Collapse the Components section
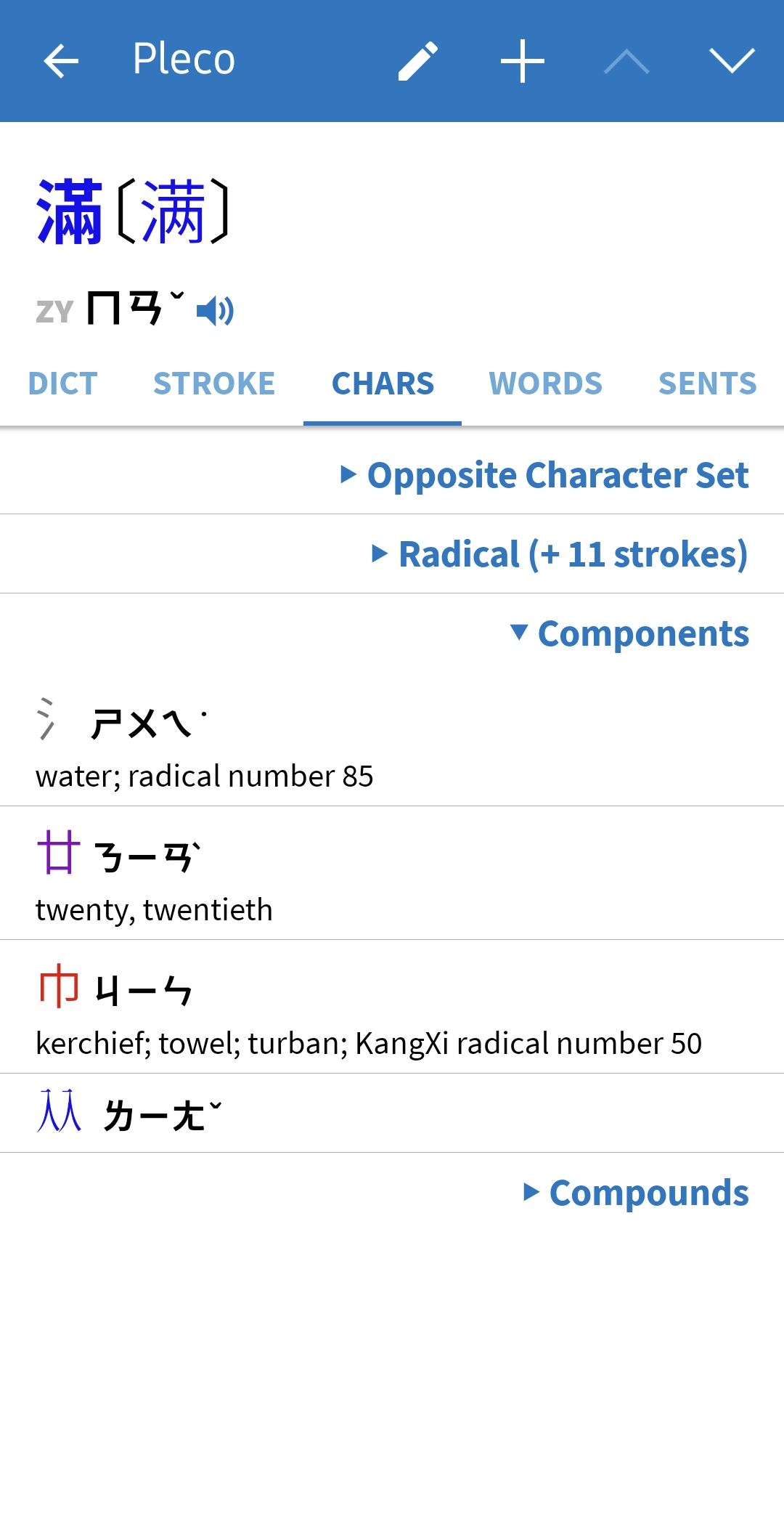The width and height of the screenshot is (784, 1537). [630, 633]
